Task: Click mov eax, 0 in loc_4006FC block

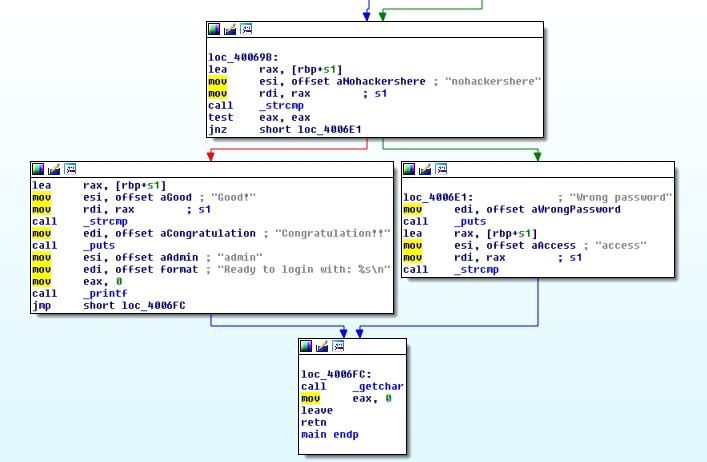Action: point(346,398)
